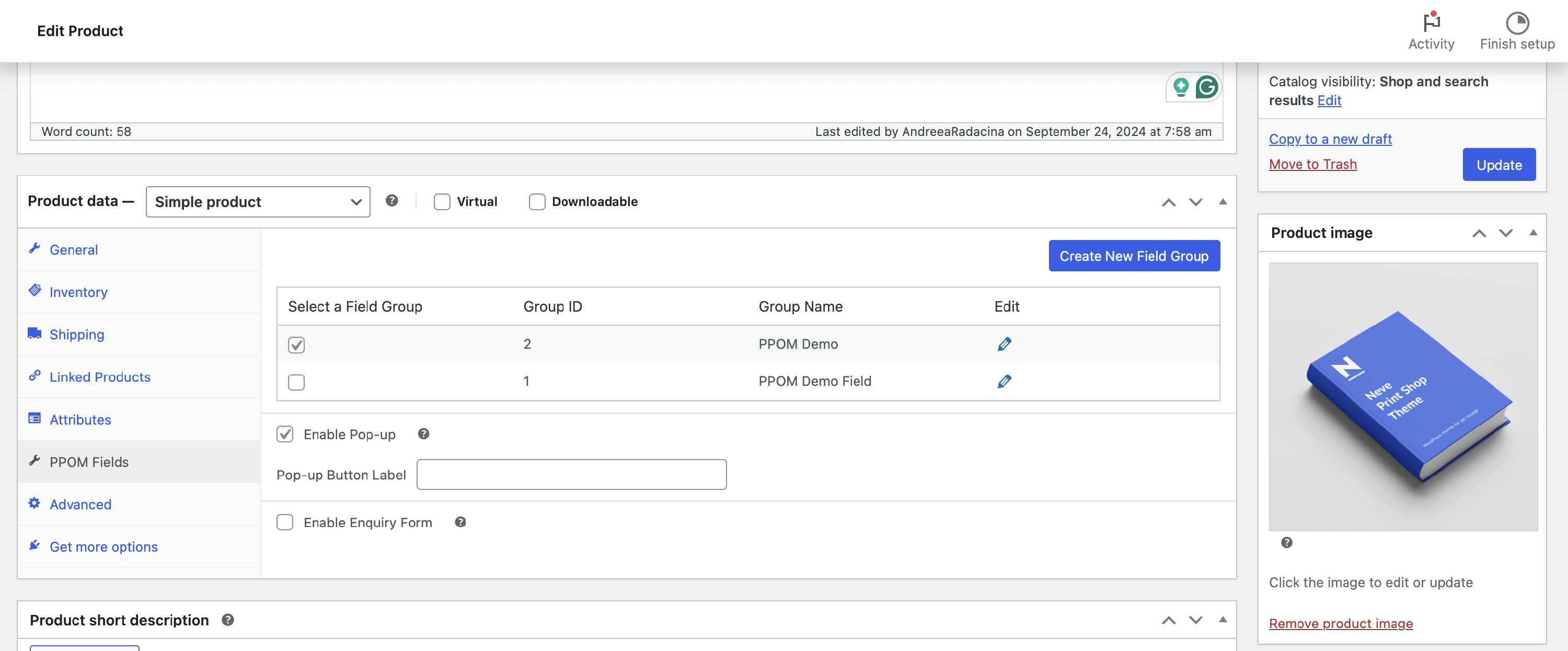Viewport: 1568px width, 651px height.
Task: Toggle the Virtual checkbox
Action: click(x=442, y=201)
